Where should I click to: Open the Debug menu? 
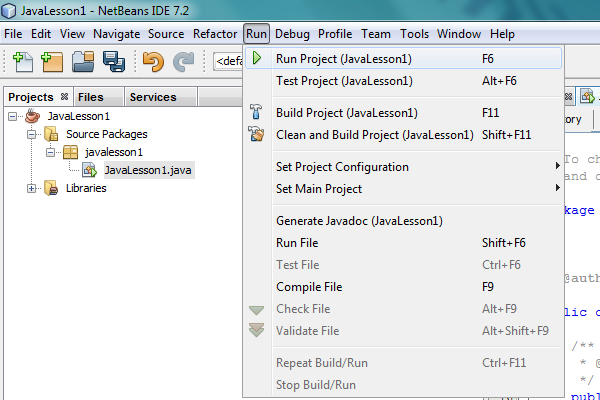(292, 34)
